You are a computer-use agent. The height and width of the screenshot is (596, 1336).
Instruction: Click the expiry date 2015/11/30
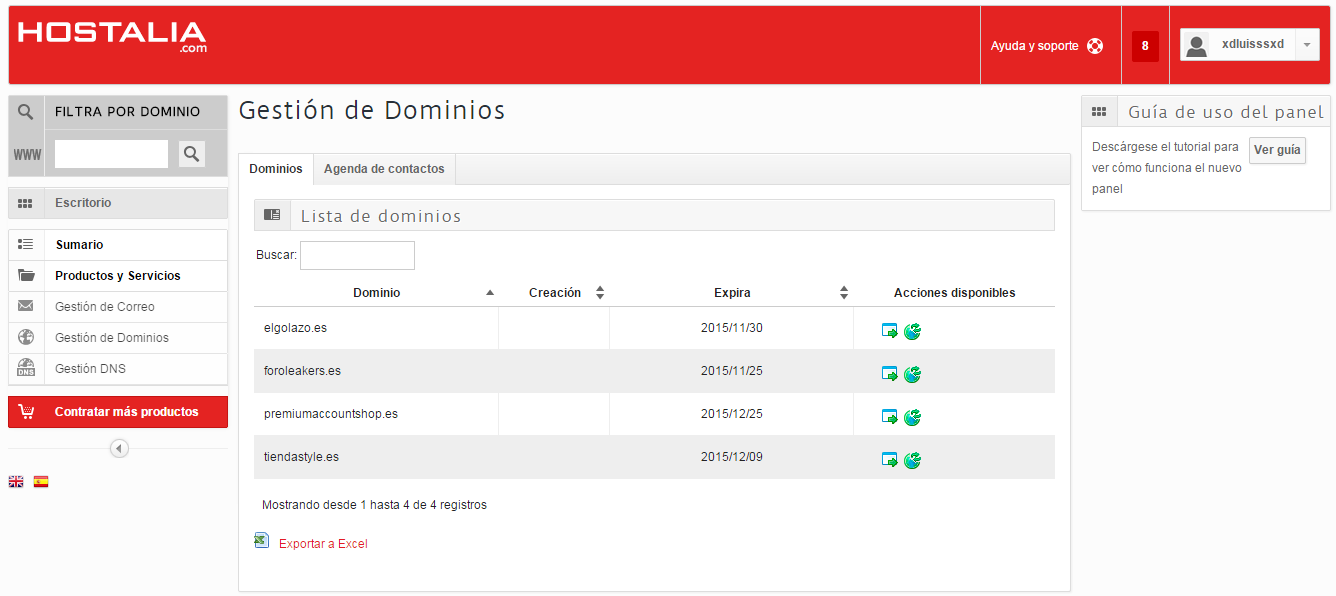(732, 328)
